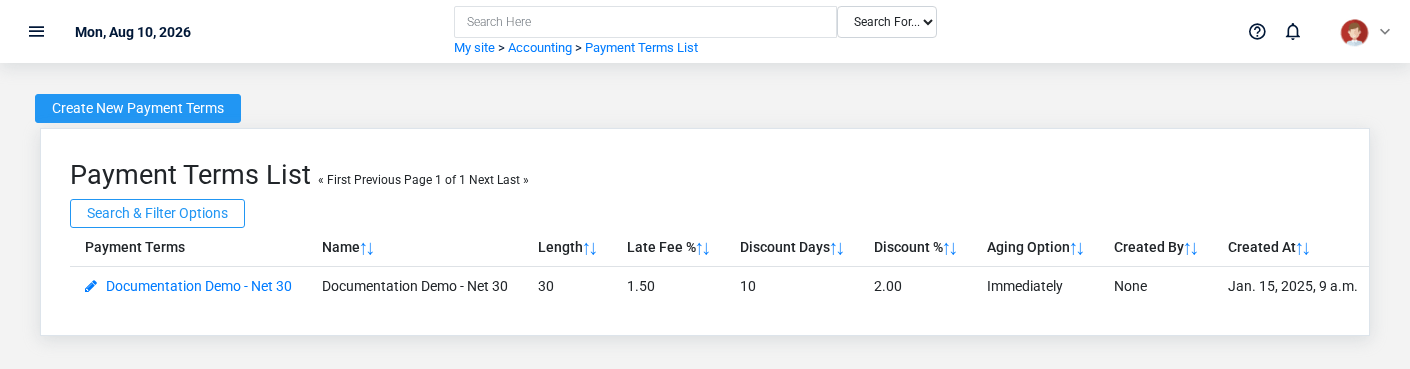Sort by Discount Days arrows
The height and width of the screenshot is (369, 1410).
pyautogui.click(x=837, y=248)
